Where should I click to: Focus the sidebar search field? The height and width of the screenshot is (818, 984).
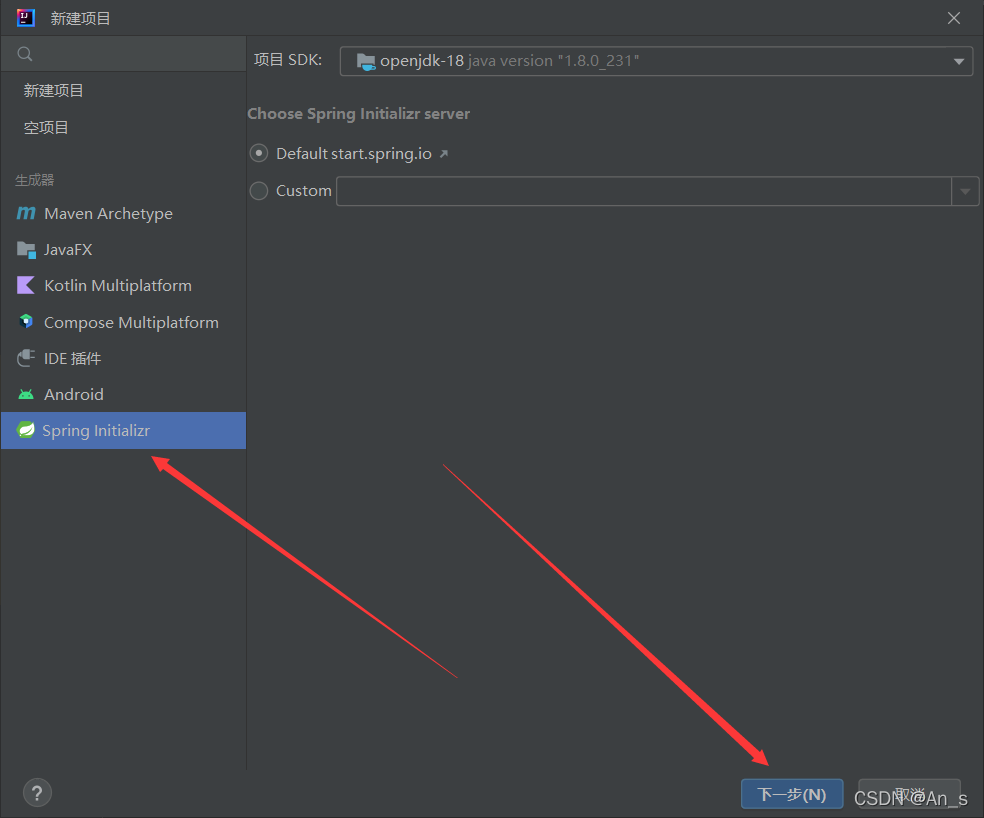click(x=124, y=54)
